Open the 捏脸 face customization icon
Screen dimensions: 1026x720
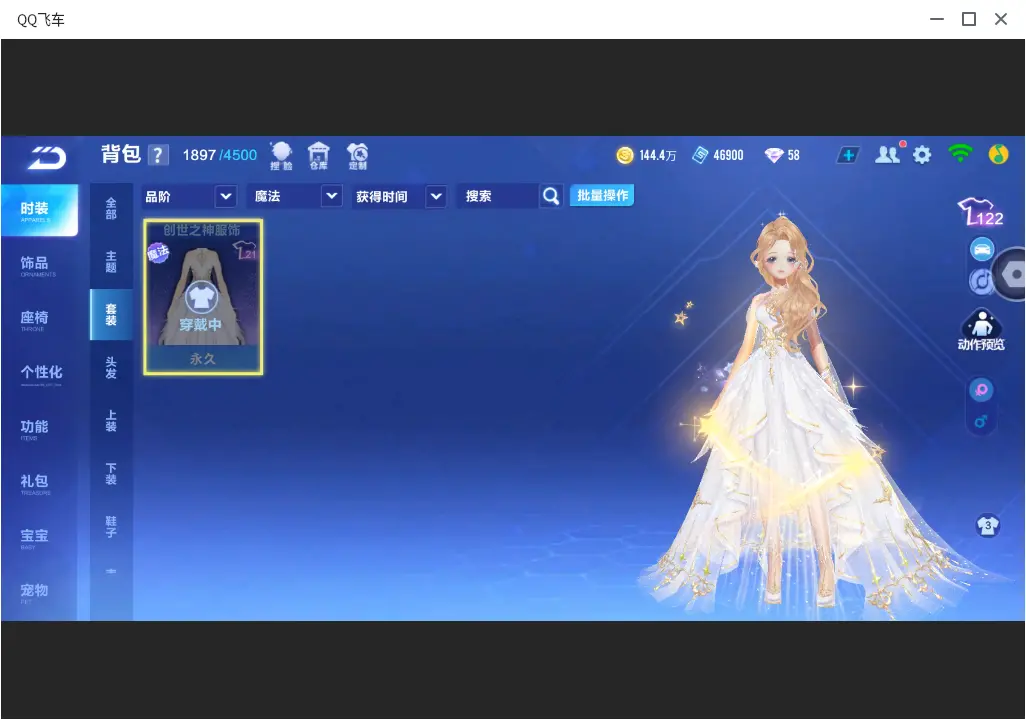(x=281, y=156)
